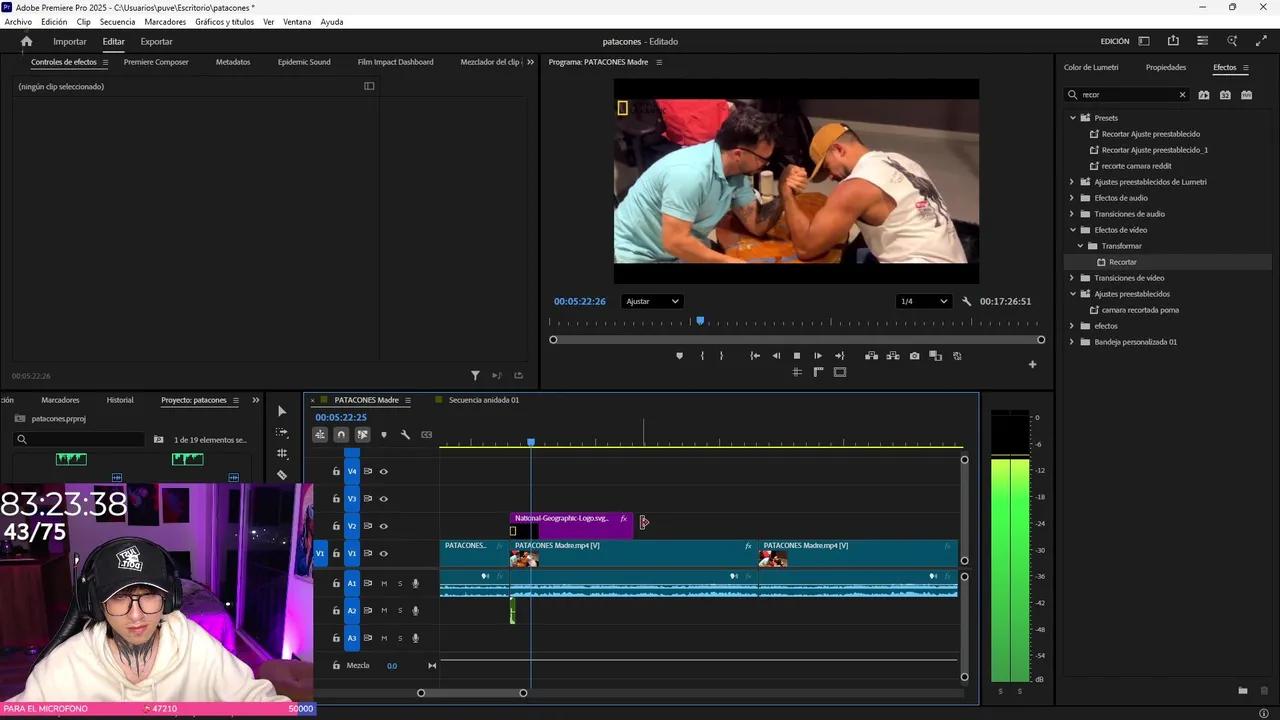Mark Out point in Program monitor

coord(721,356)
